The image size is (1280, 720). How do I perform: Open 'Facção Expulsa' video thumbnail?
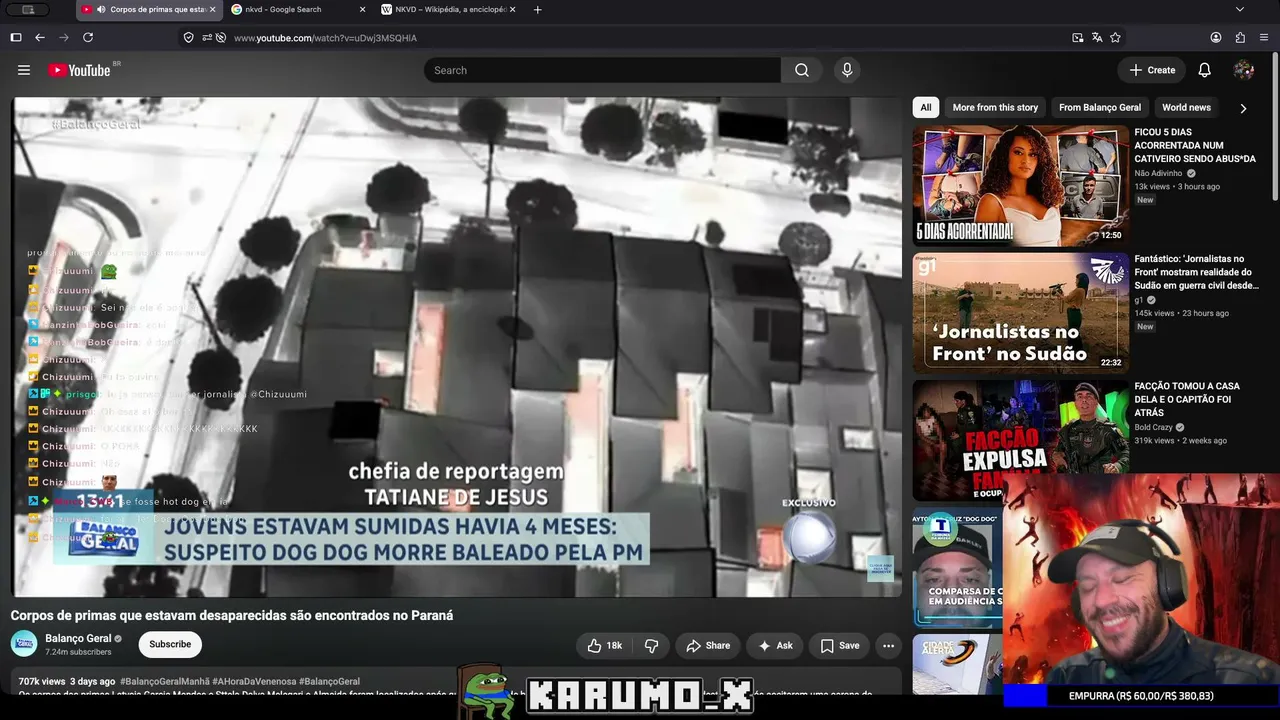(x=1020, y=440)
